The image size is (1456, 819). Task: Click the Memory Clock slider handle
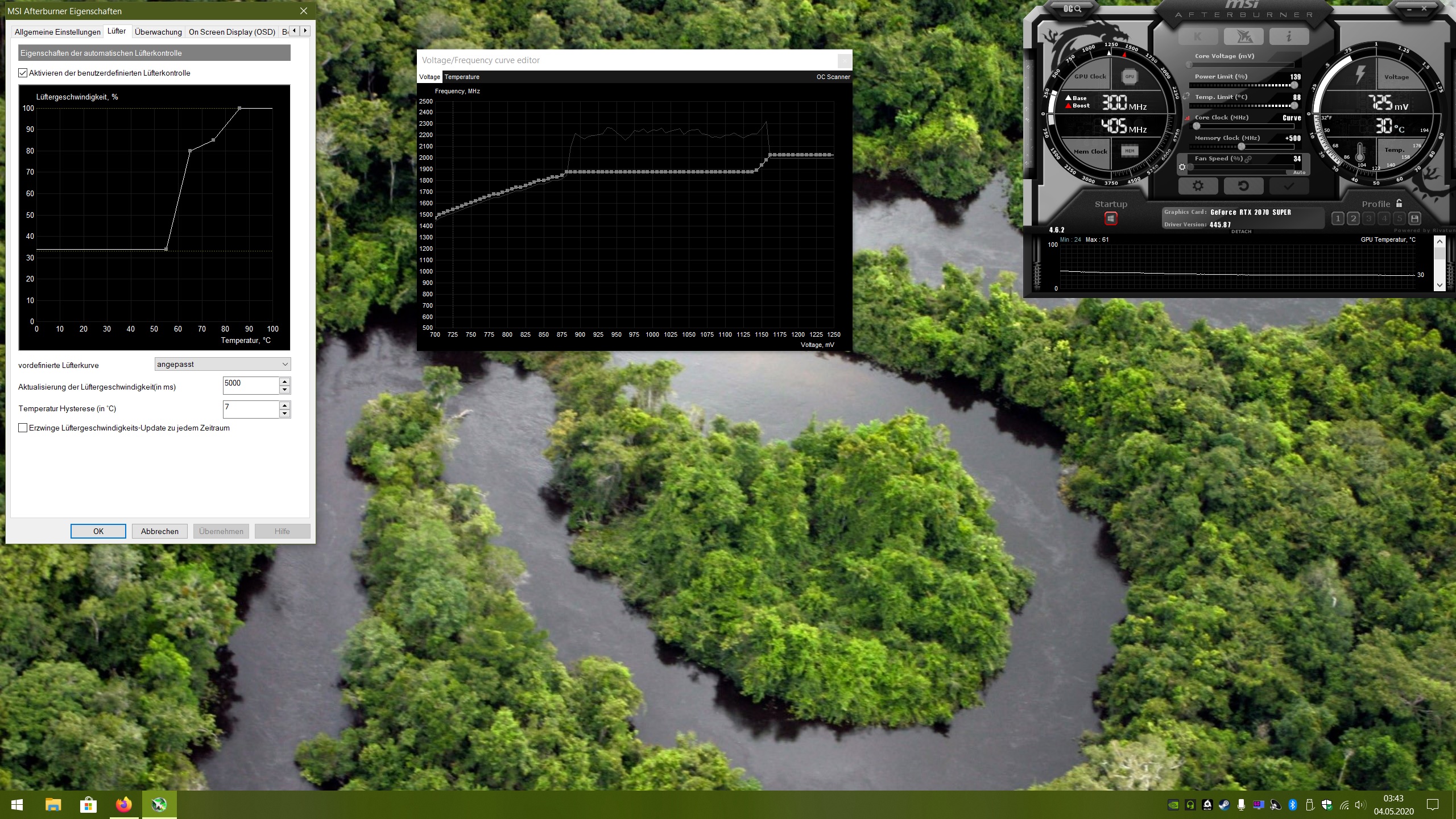[1242, 147]
